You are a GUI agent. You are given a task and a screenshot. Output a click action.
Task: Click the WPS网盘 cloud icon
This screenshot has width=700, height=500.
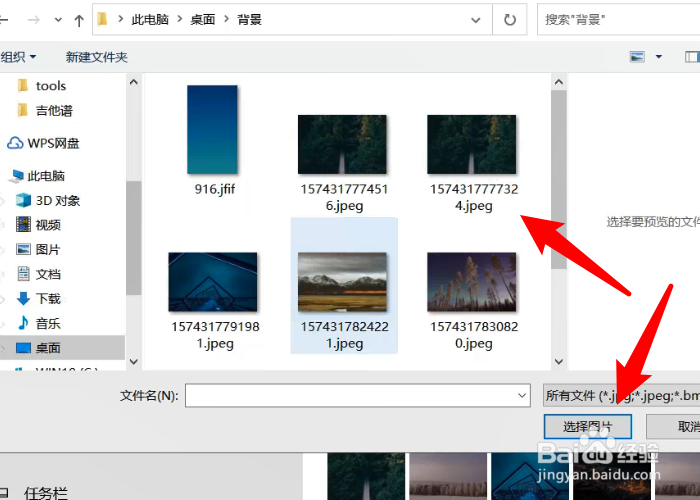click(15, 143)
